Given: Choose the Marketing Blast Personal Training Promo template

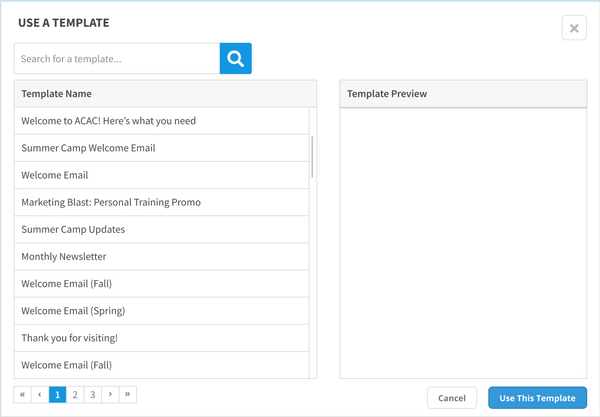Looking at the screenshot, I should (x=111, y=202).
